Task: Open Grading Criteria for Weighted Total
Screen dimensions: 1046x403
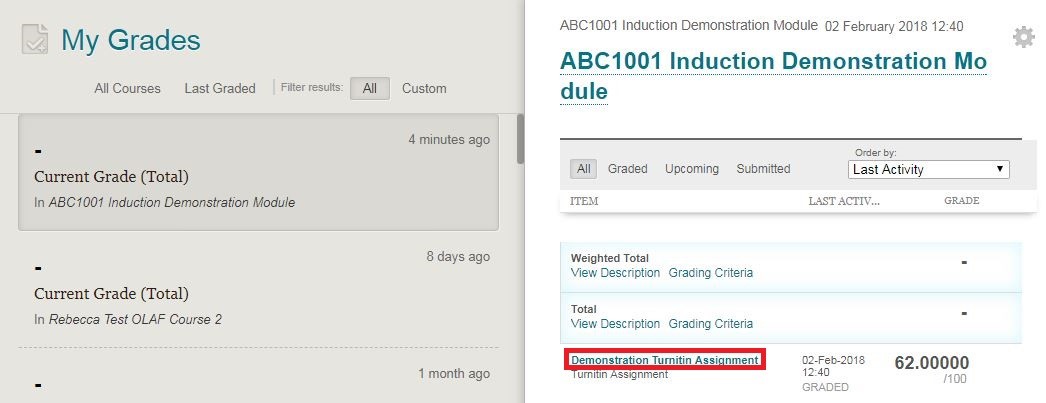Action: (x=710, y=273)
